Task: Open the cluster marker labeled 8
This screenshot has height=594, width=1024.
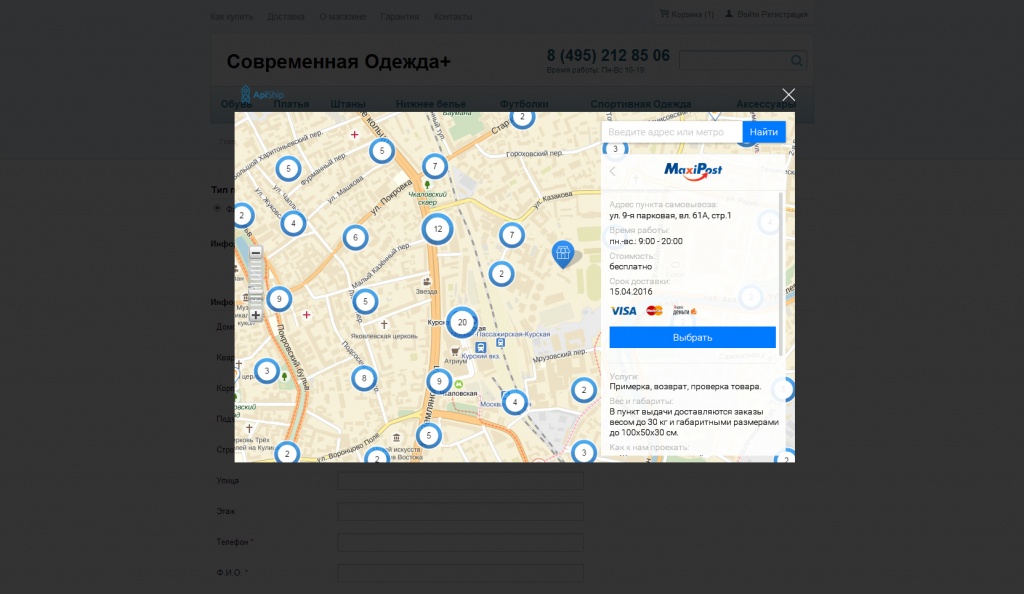Action: click(364, 378)
